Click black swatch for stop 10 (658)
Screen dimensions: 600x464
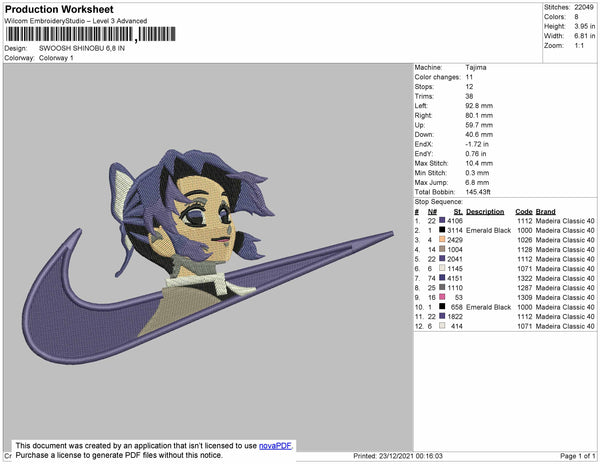pyautogui.click(x=442, y=306)
